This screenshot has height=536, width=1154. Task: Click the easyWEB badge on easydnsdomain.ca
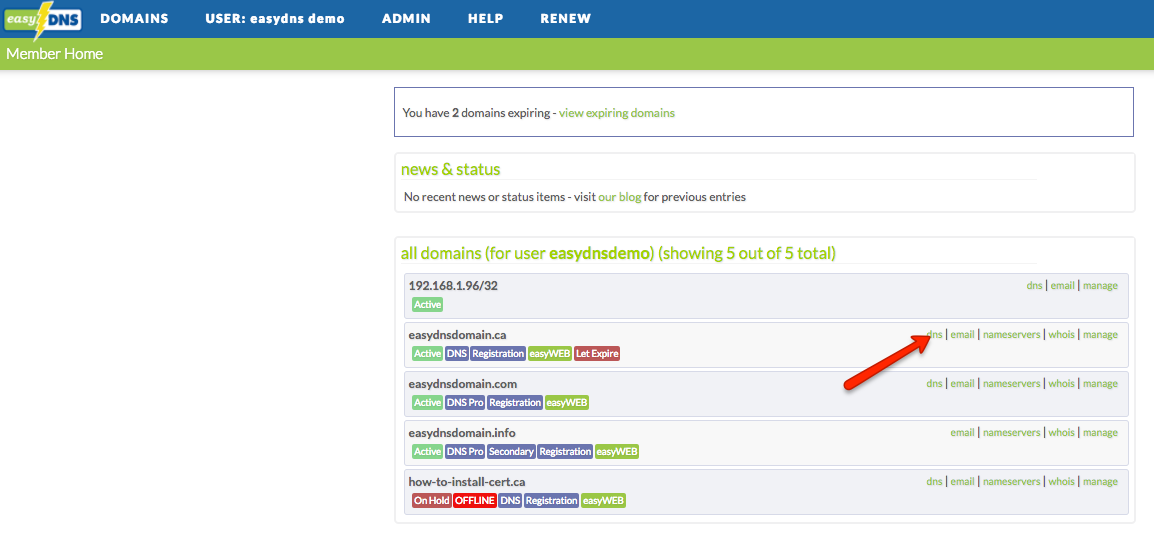pyautogui.click(x=550, y=353)
